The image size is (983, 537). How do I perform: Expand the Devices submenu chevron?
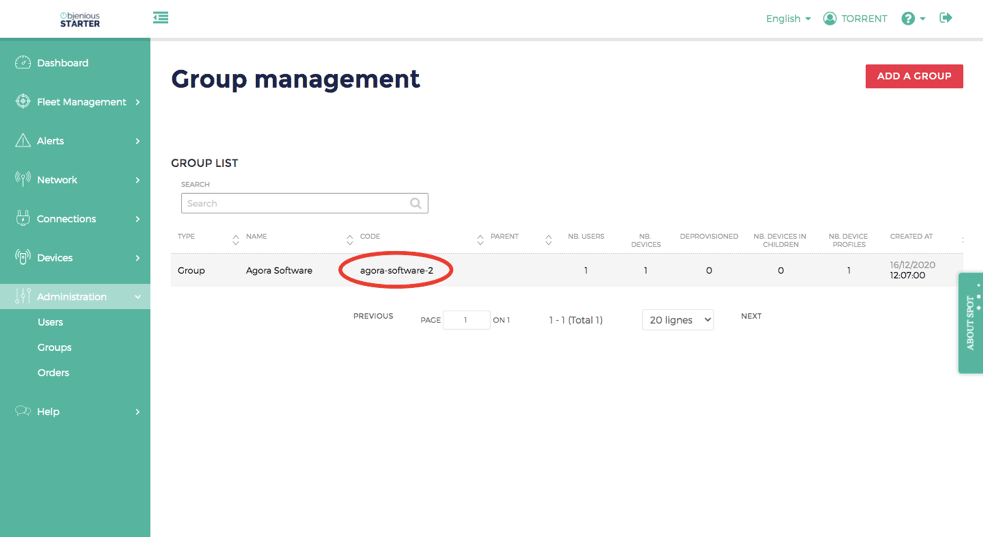(x=137, y=258)
